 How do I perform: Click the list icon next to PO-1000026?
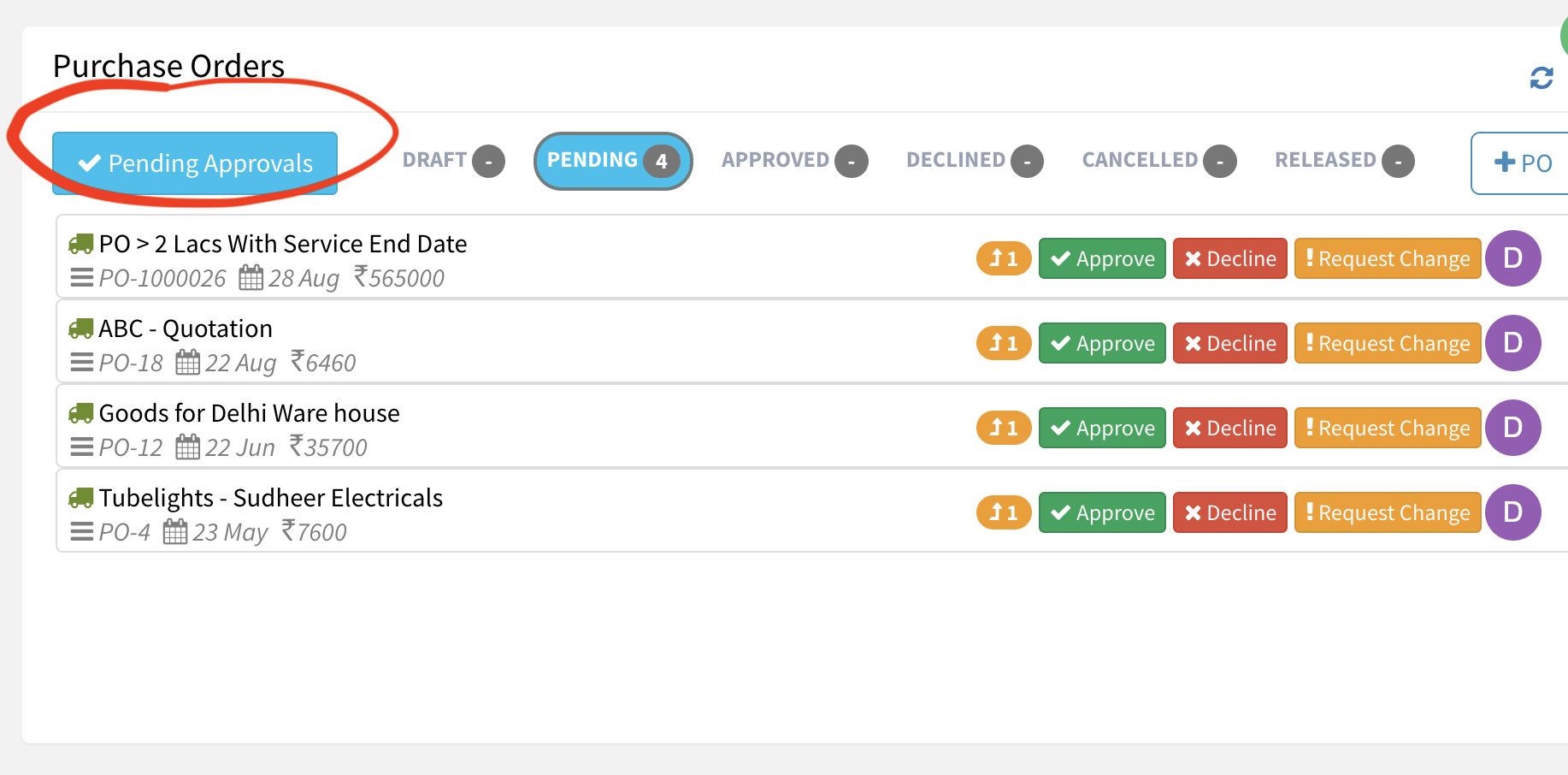tap(82, 278)
